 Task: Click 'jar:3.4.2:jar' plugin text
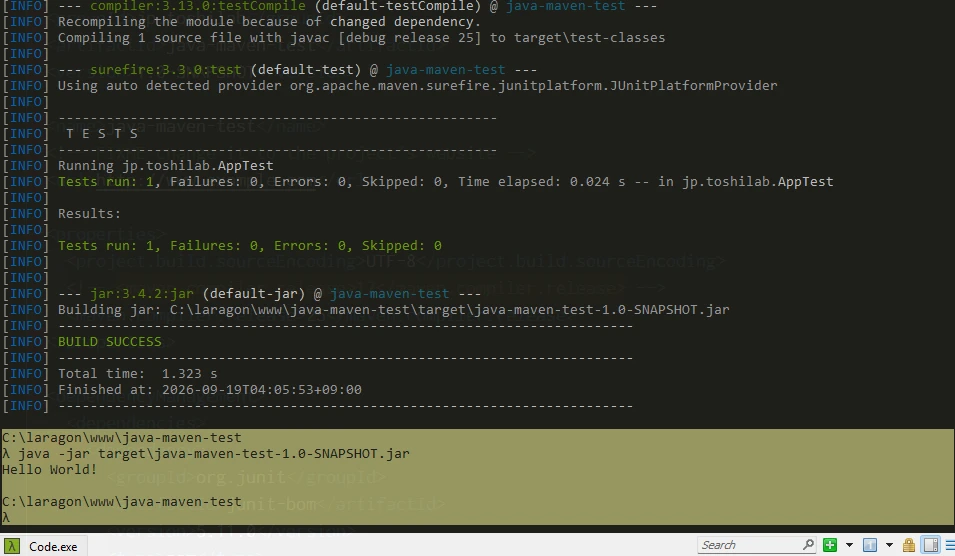pyautogui.click(x=141, y=294)
